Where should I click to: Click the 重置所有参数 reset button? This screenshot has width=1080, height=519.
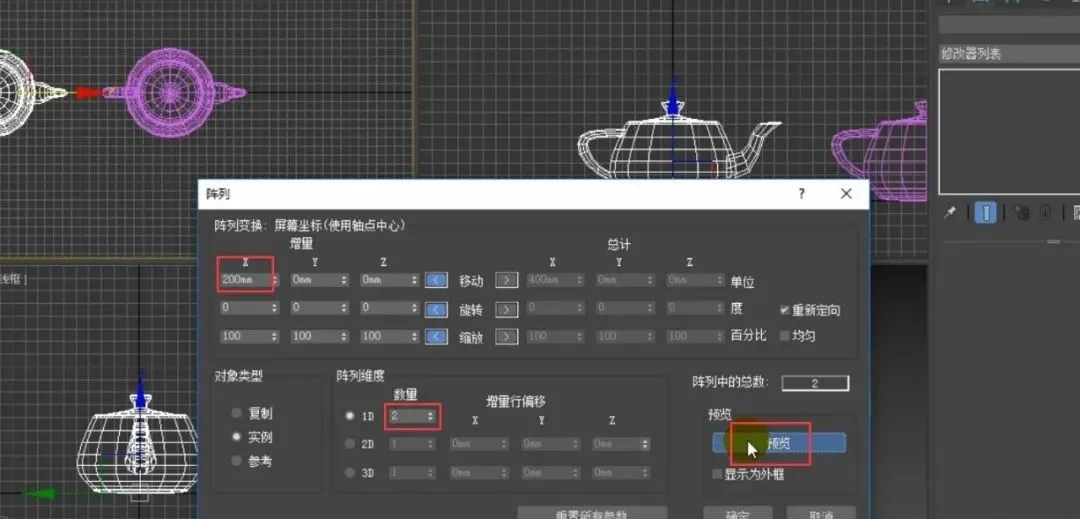coord(592,513)
